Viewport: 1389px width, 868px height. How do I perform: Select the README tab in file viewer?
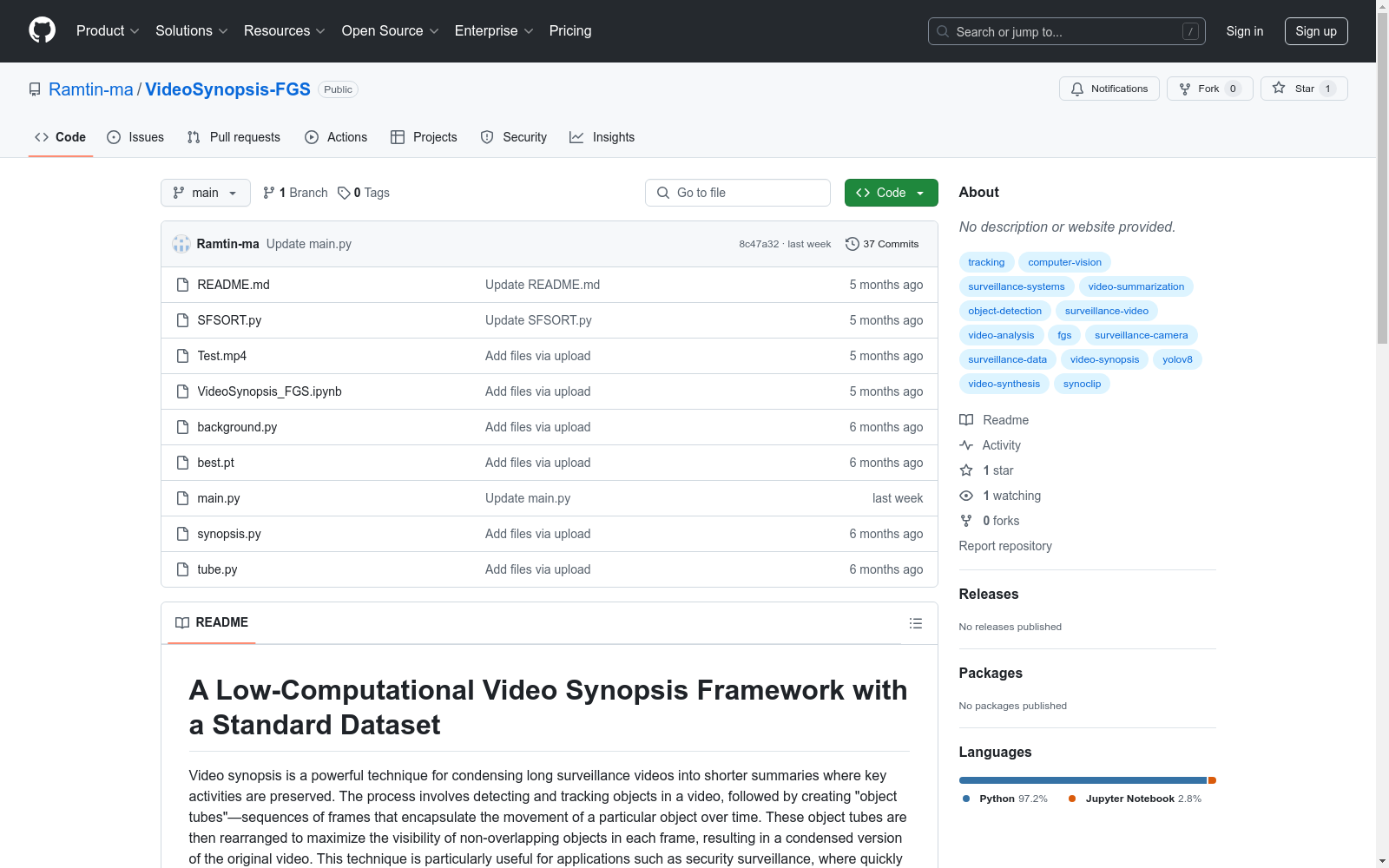coord(212,622)
